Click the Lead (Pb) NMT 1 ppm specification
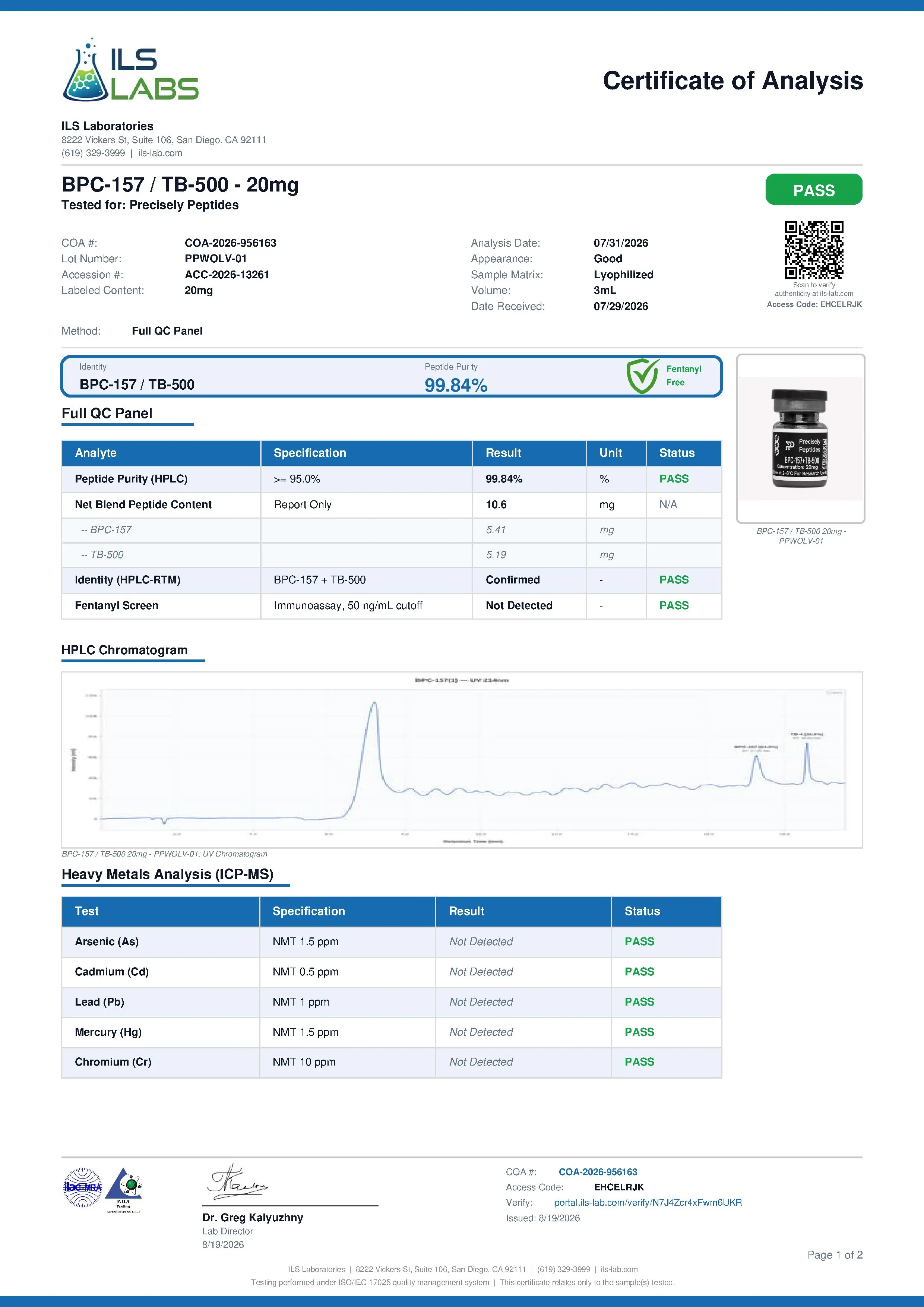 (301, 1002)
